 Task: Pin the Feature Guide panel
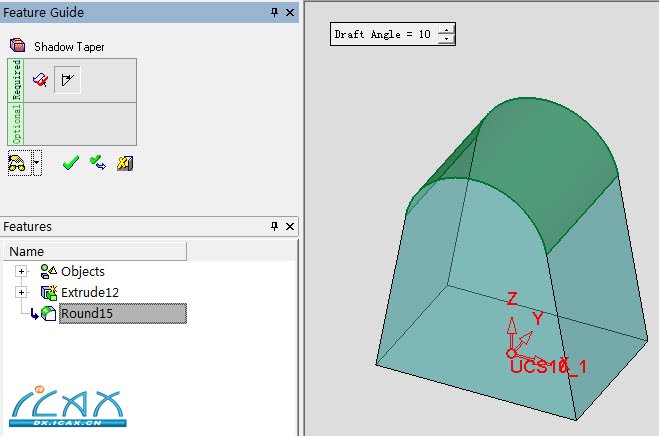(275, 12)
